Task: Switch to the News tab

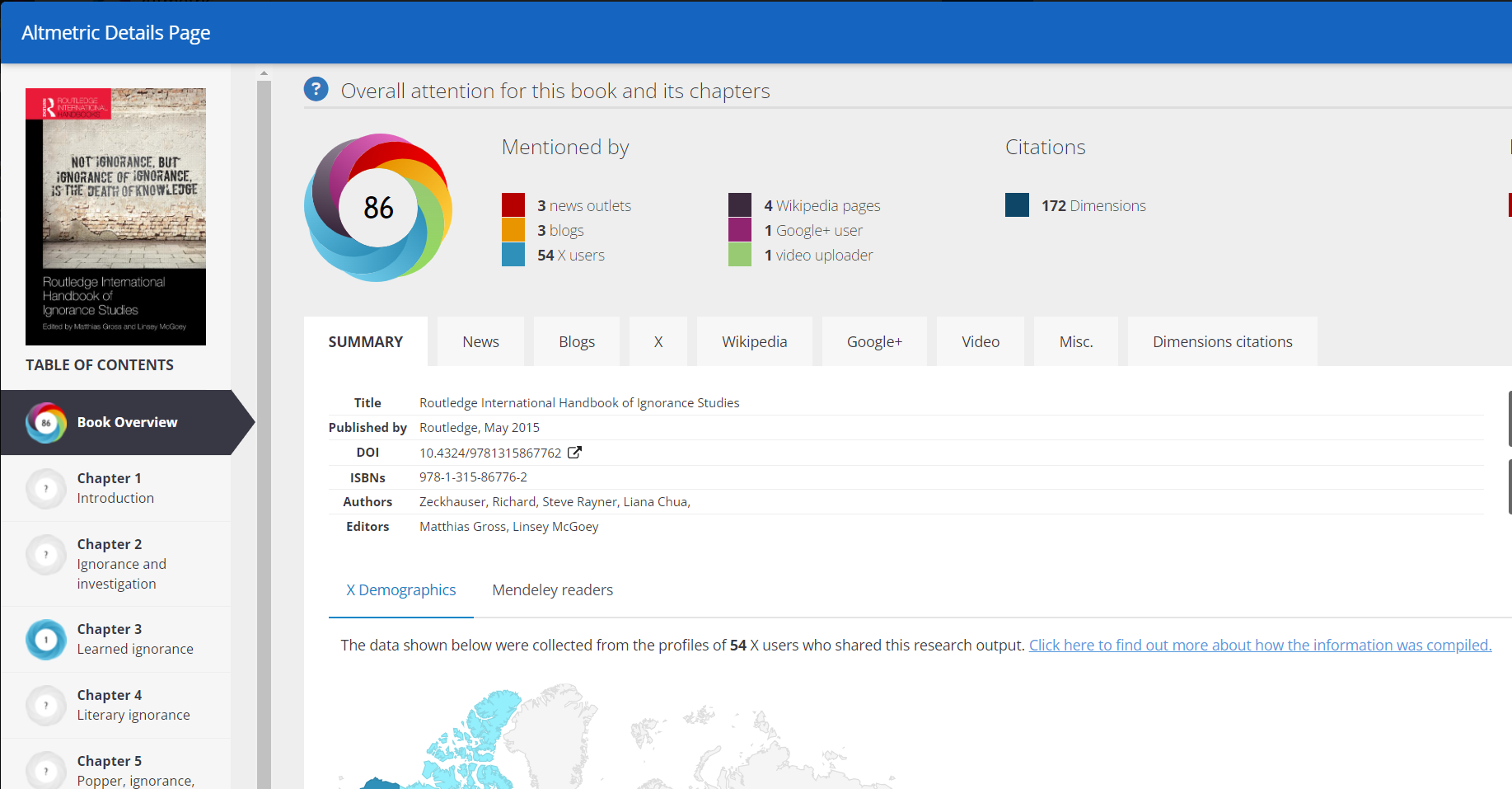Action: (x=480, y=342)
